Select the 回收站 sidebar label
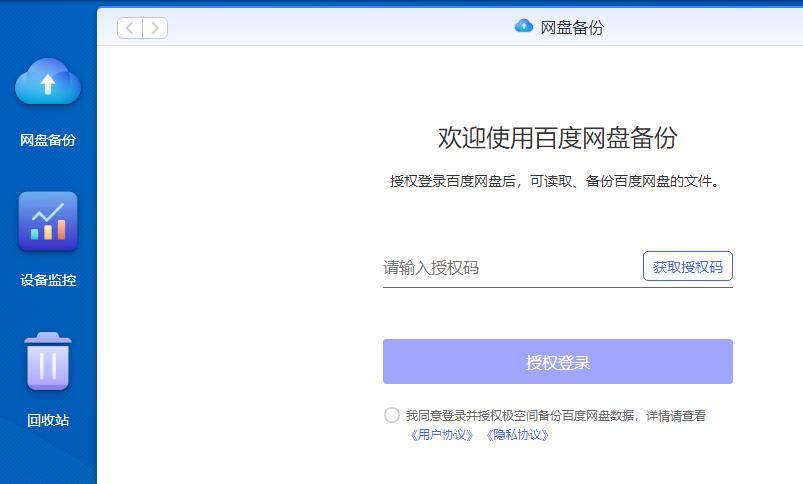The width and height of the screenshot is (803, 484). click(48, 420)
